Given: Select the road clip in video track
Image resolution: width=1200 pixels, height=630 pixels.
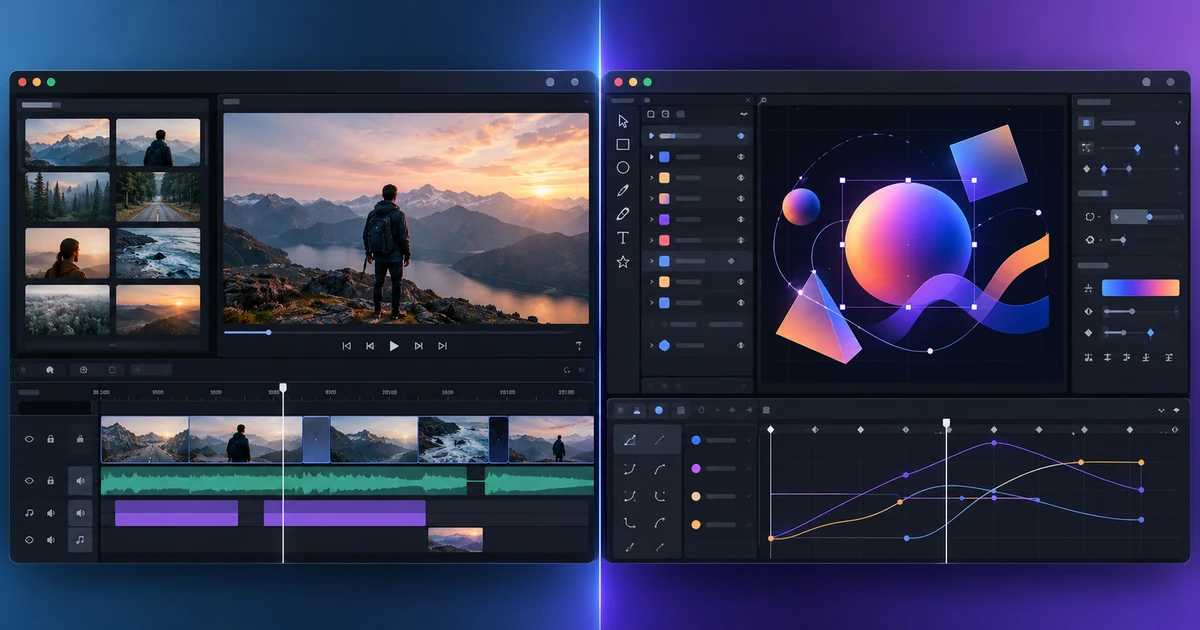Looking at the screenshot, I should (x=145, y=440).
